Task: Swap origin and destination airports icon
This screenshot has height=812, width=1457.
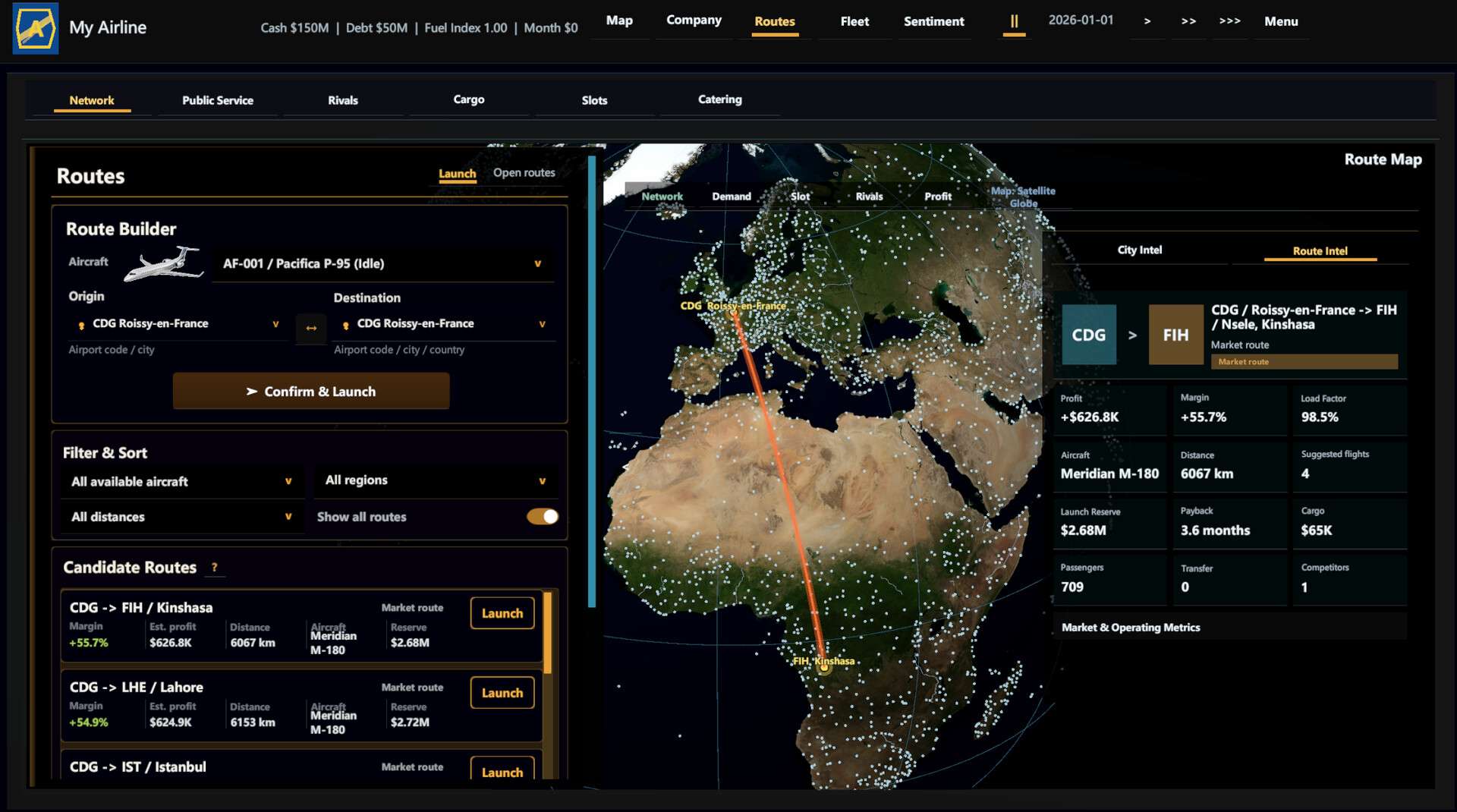Action: pos(311,328)
